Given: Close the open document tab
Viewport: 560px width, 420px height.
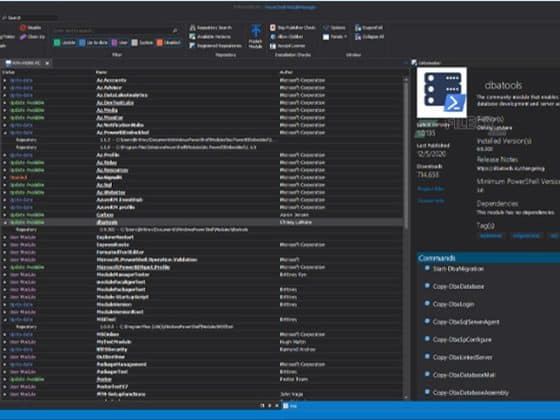Looking at the screenshot, I should pos(47,63).
